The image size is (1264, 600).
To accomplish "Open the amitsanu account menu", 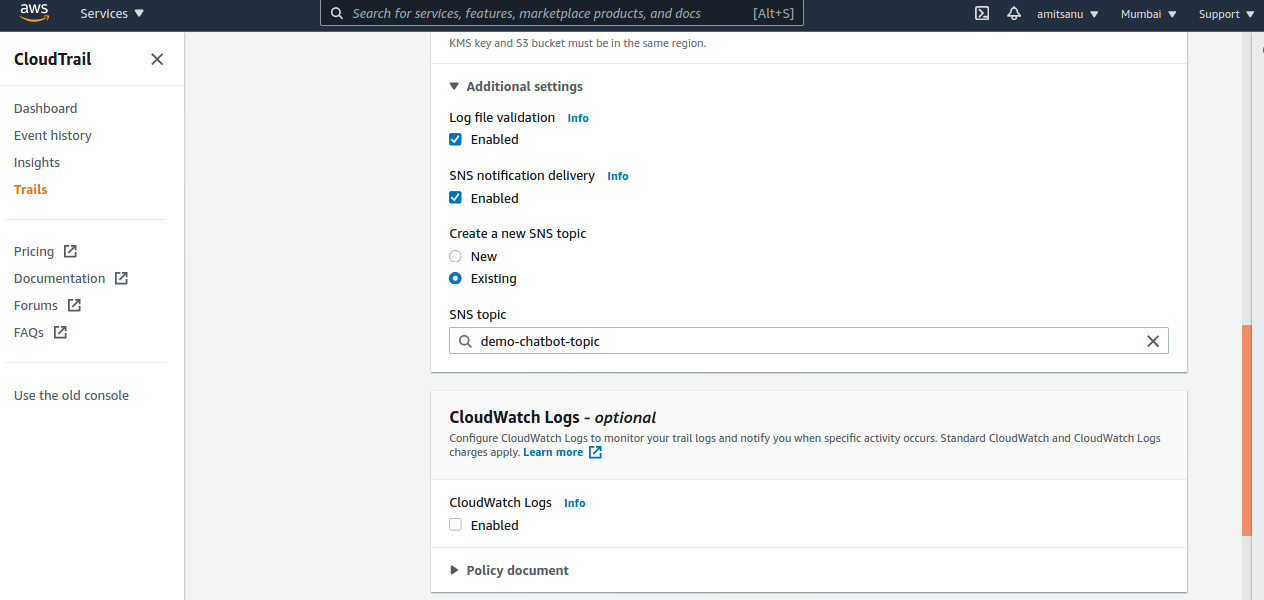I will click(1068, 14).
